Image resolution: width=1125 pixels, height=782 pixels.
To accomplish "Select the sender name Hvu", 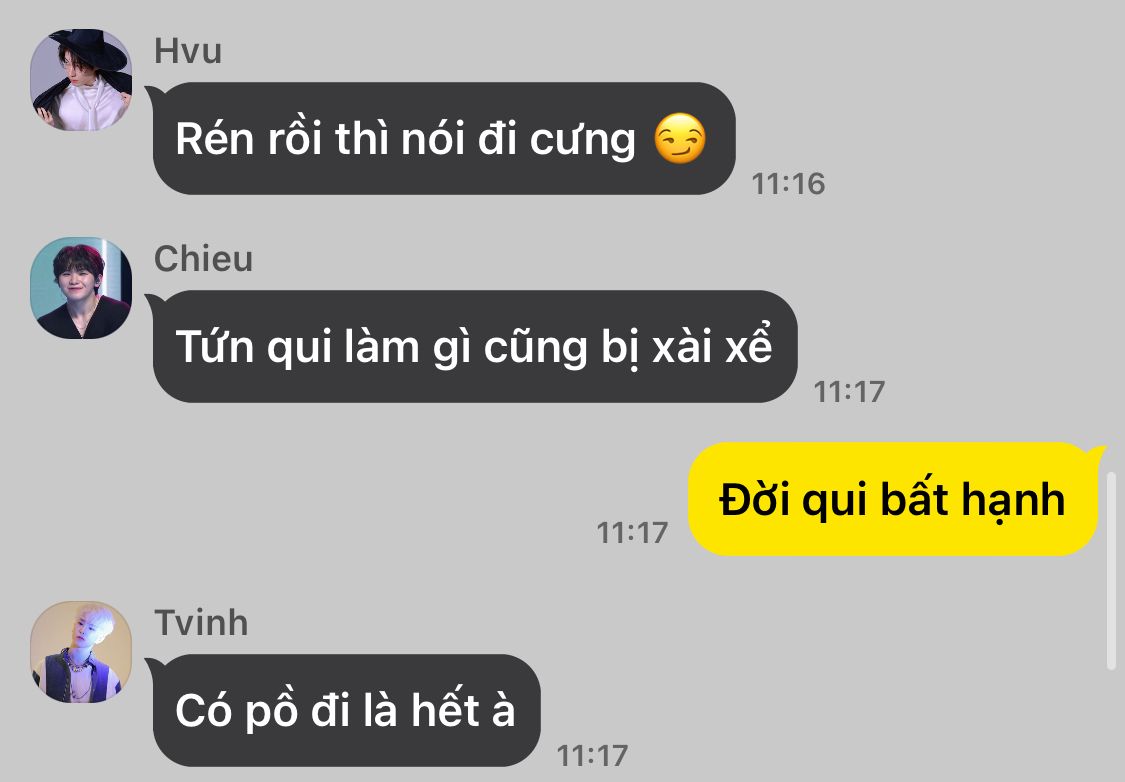I will point(188,52).
